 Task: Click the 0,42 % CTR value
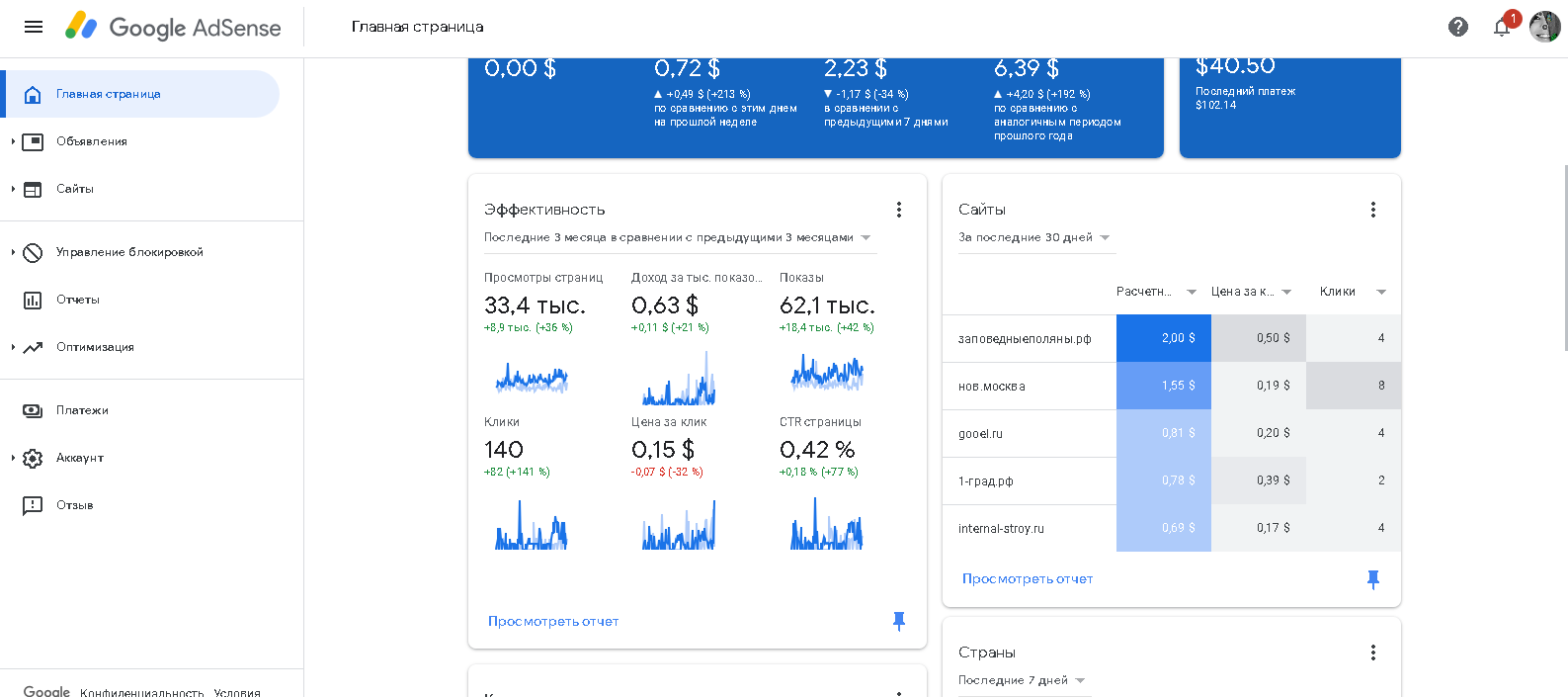pyautogui.click(x=817, y=450)
